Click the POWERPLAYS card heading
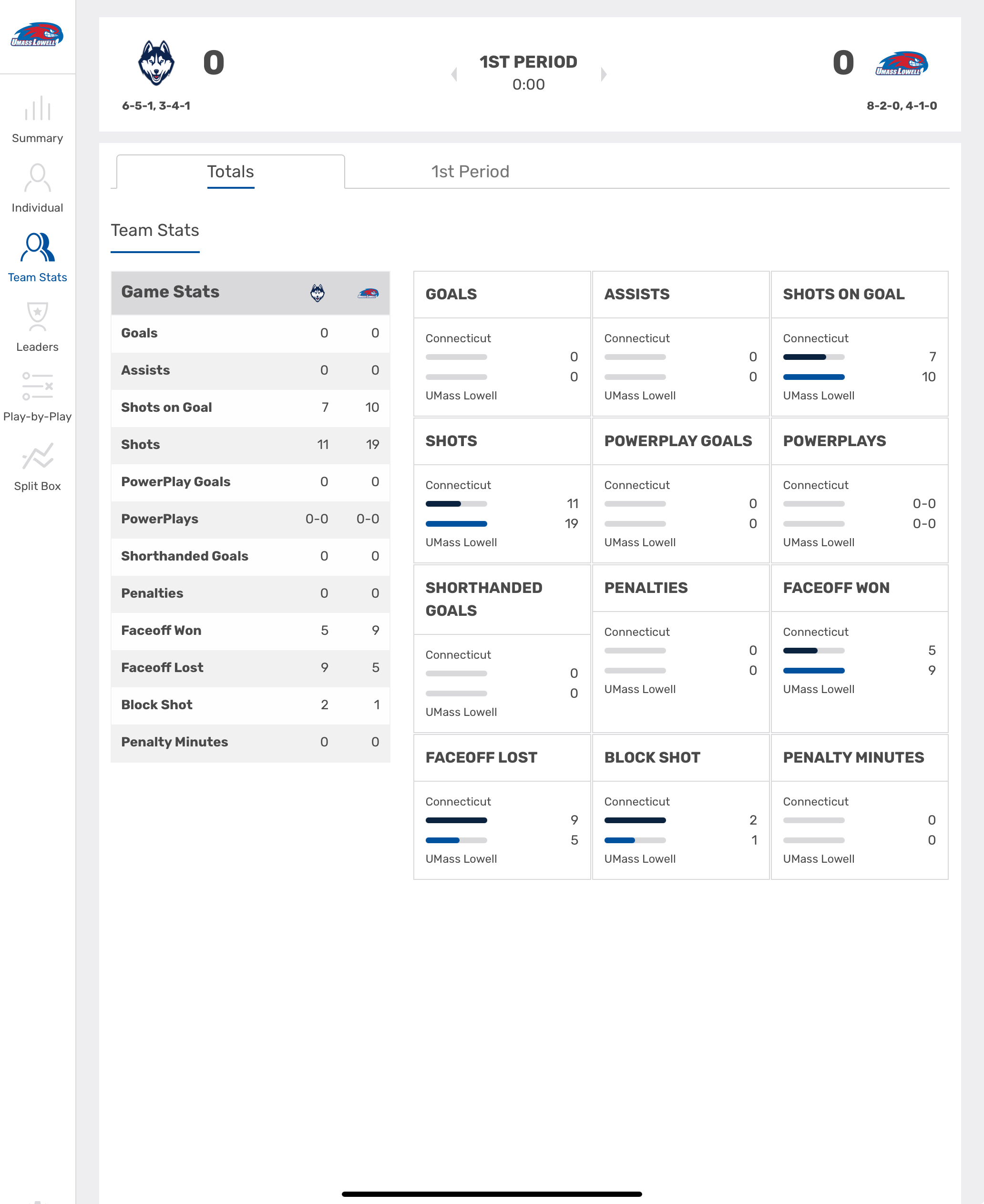Viewport: 984px width, 1204px height. click(834, 441)
